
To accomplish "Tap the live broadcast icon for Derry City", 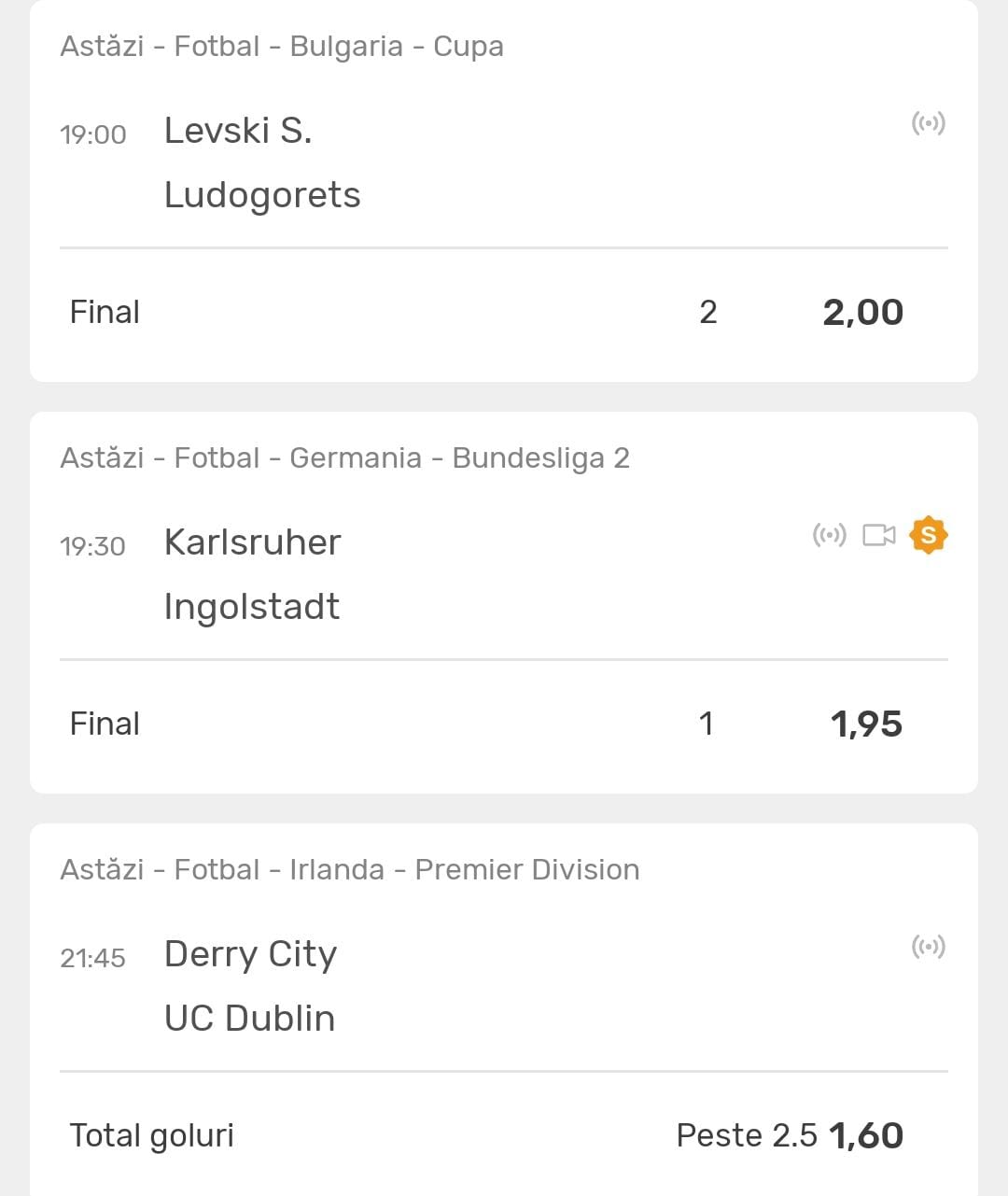I will pos(928,947).
